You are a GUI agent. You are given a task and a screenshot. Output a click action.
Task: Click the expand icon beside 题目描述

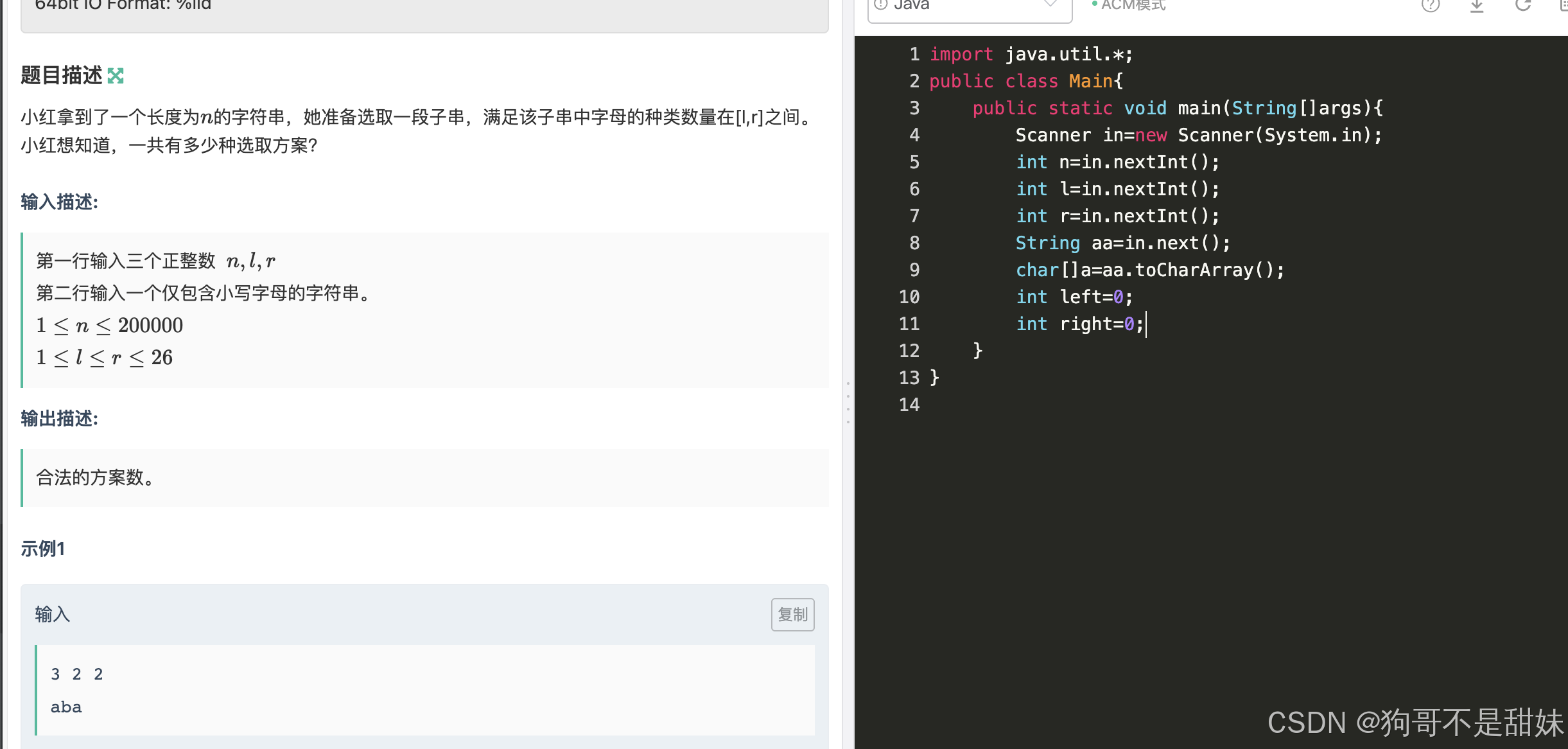click(116, 76)
